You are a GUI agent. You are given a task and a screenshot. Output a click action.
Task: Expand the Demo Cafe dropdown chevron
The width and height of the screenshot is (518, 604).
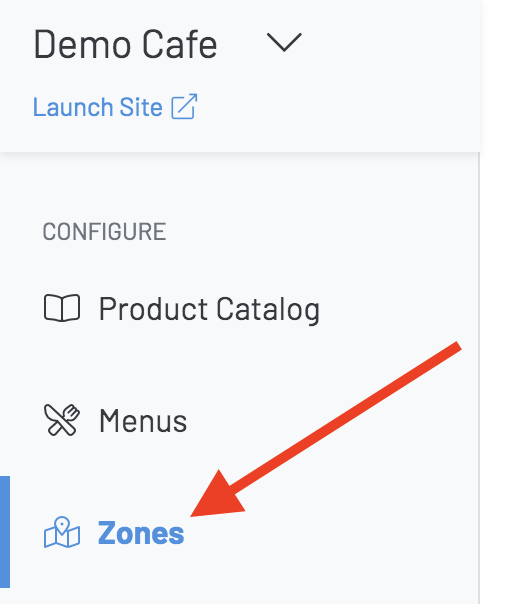pos(284,42)
